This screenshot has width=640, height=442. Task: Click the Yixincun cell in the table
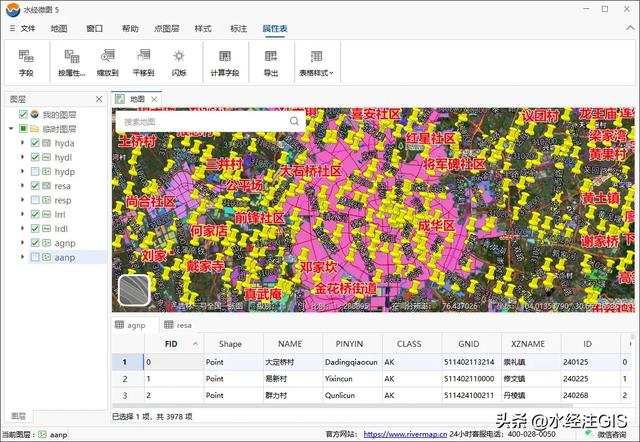pos(353,379)
